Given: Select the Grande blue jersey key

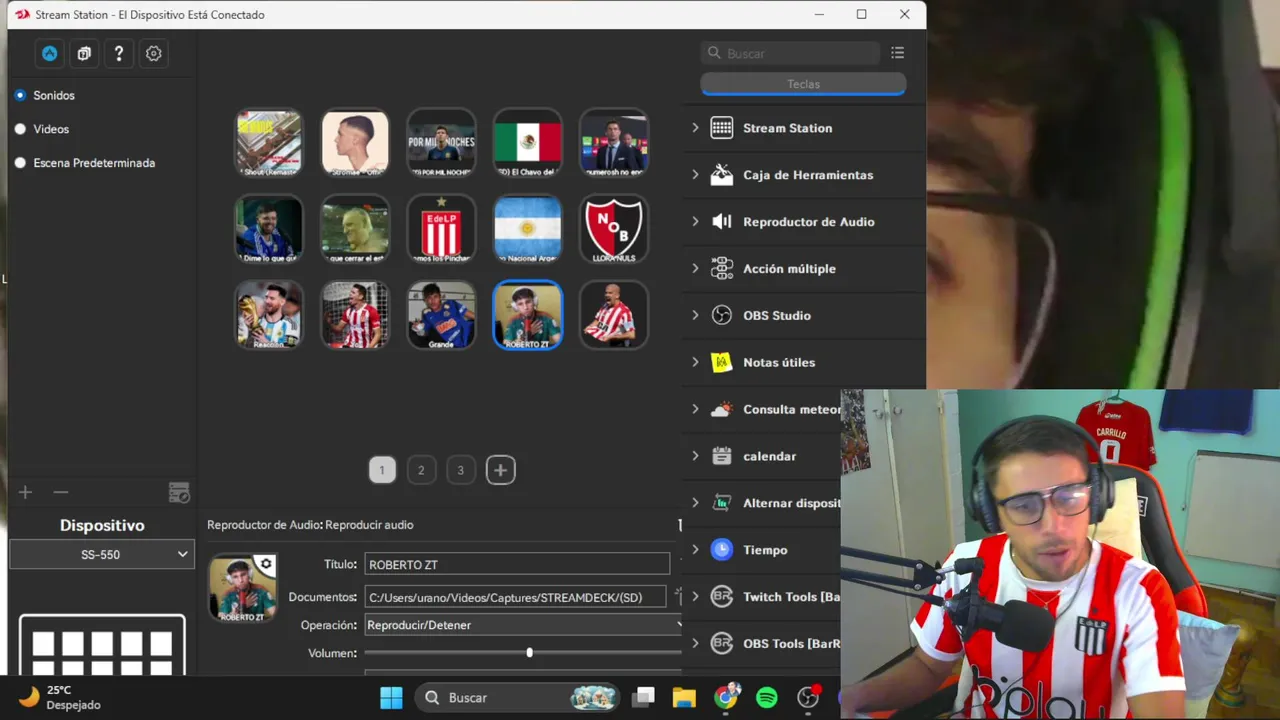Looking at the screenshot, I should pos(441,315).
